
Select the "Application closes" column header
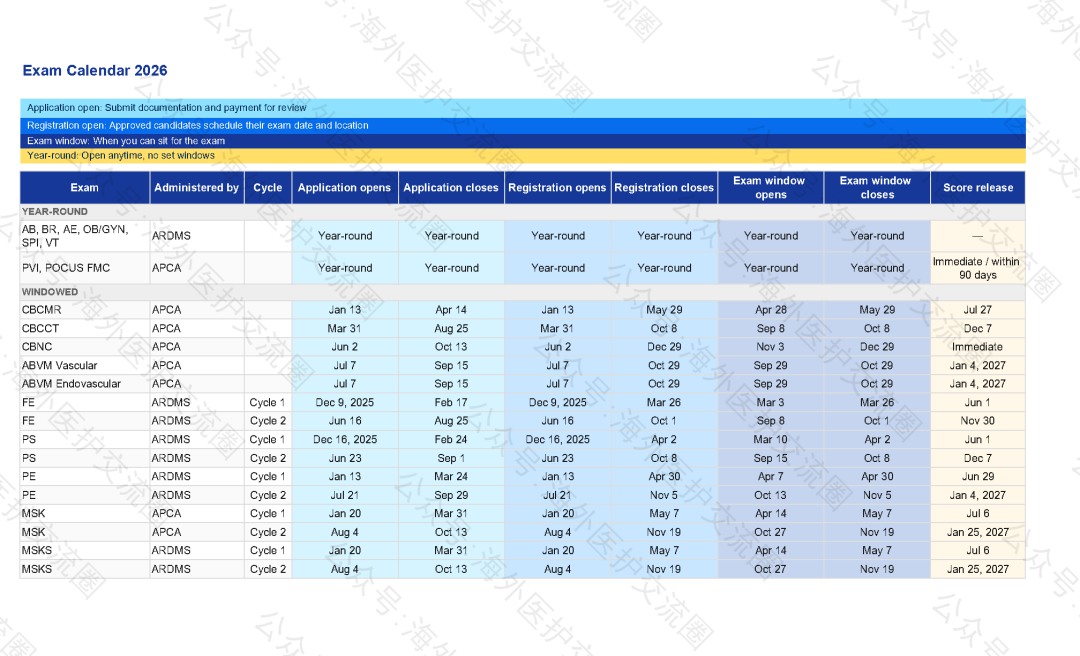click(x=451, y=187)
